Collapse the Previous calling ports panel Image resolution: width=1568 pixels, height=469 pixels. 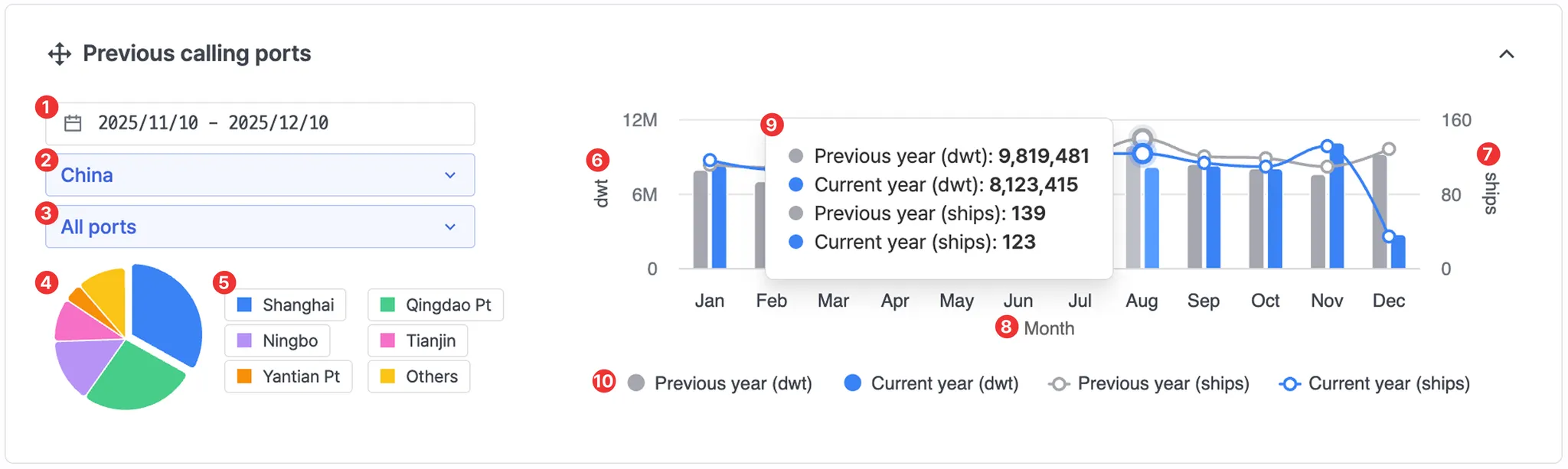(1506, 54)
